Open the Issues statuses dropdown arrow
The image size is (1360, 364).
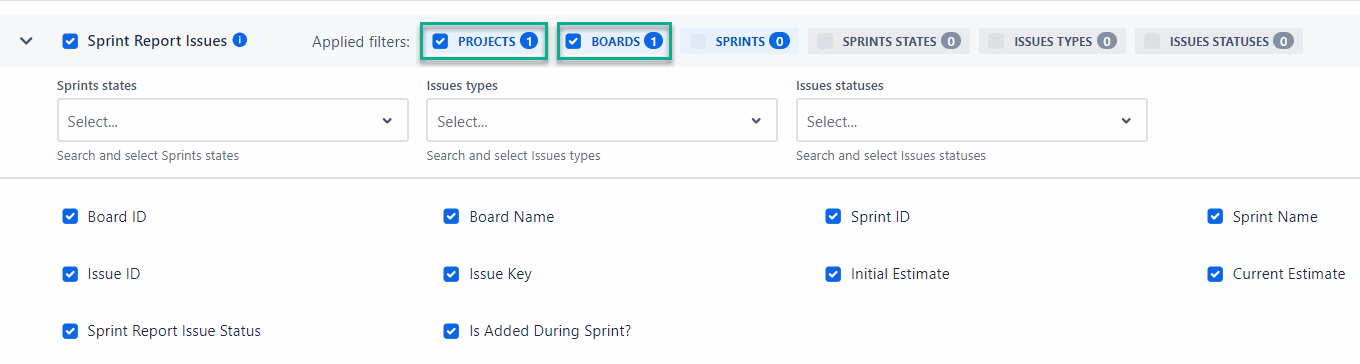(x=1126, y=121)
